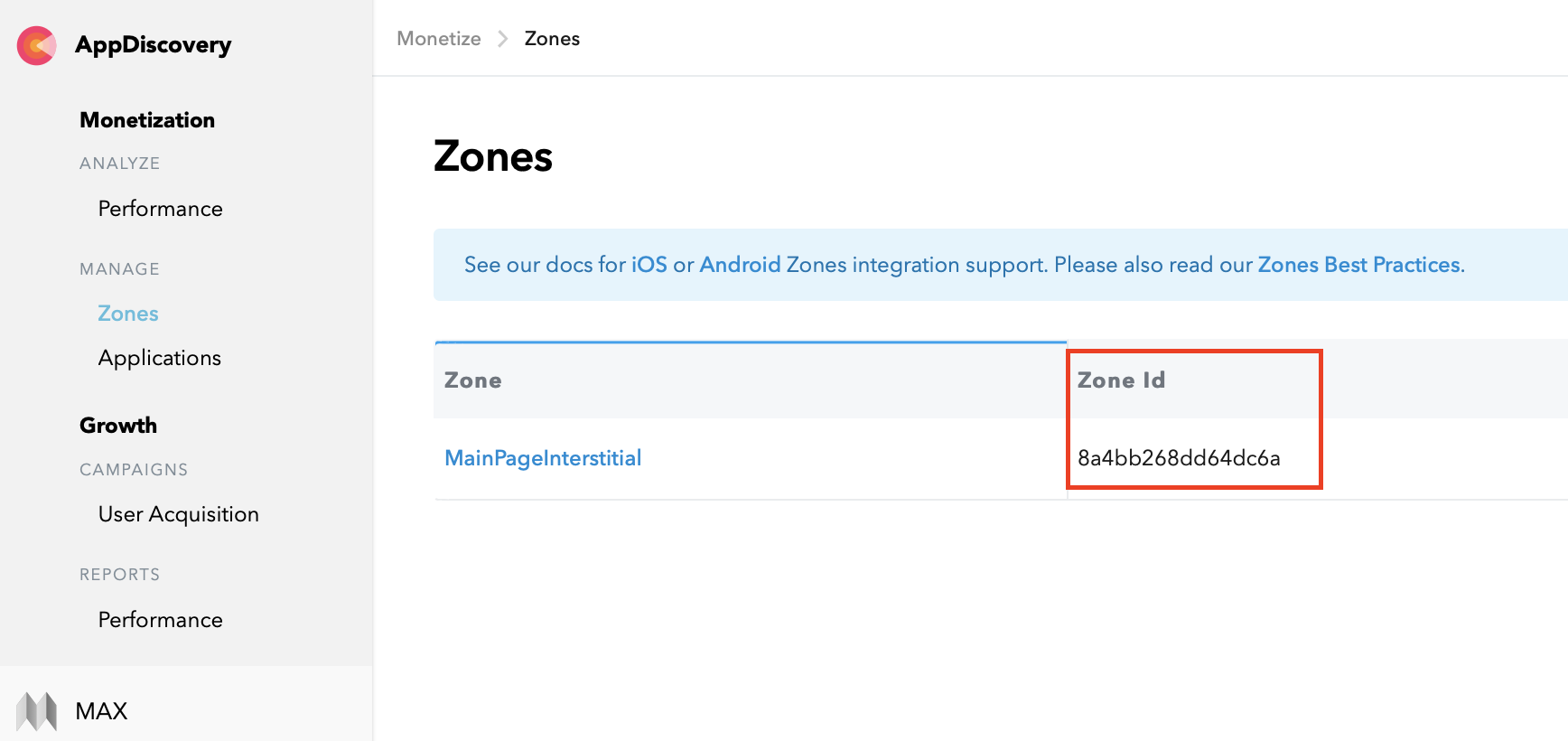
Task: Click the Growth section heading
Action: (118, 426)
